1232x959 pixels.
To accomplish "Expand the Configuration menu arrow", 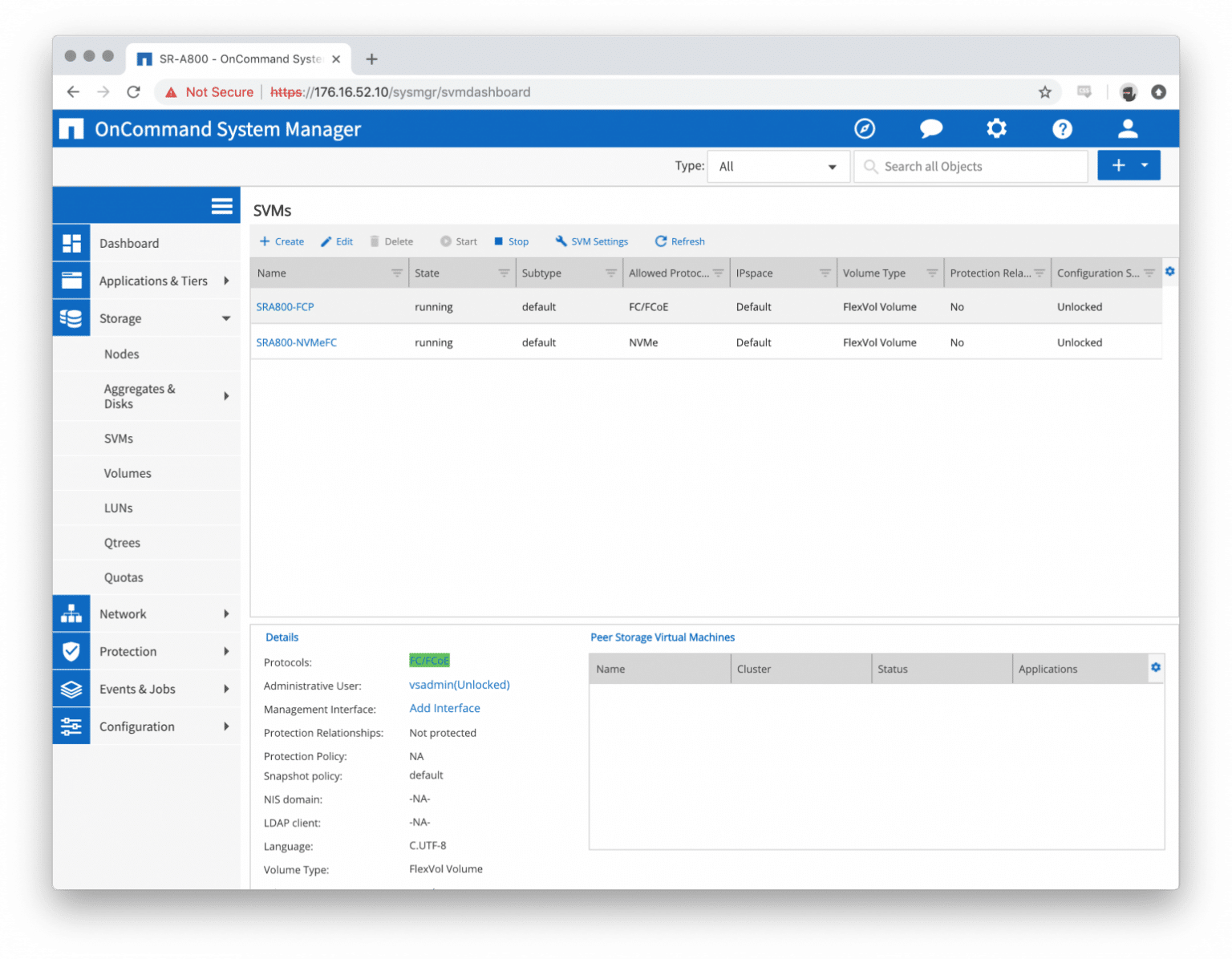I will tap(226, 726).
